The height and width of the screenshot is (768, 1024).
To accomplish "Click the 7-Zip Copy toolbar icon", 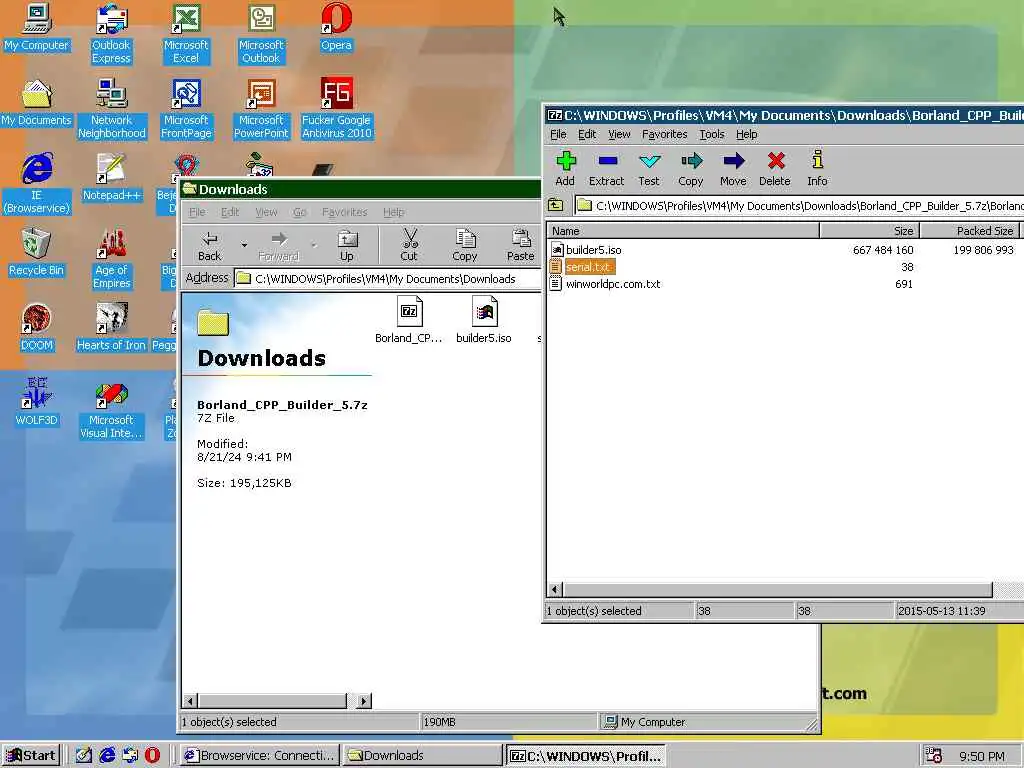I will coord(690,168).
